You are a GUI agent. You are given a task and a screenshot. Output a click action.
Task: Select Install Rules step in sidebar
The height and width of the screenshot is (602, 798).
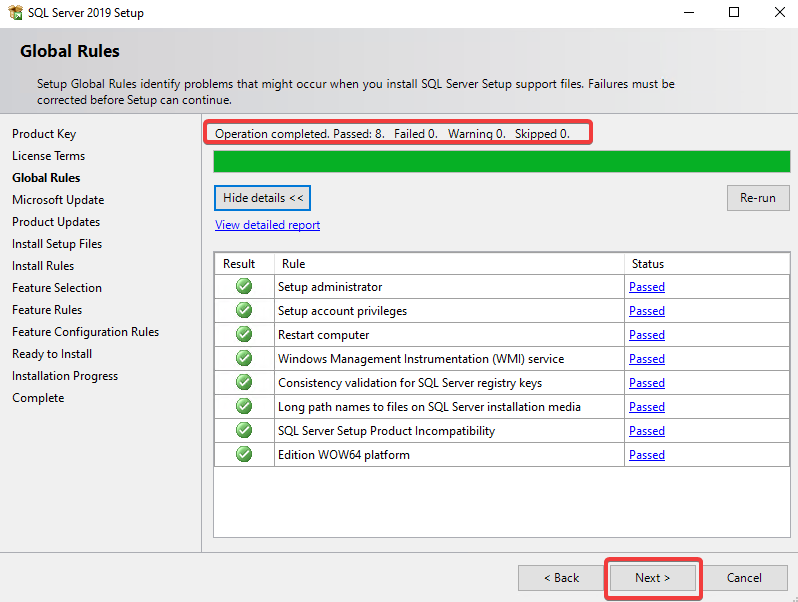[43, 266]
